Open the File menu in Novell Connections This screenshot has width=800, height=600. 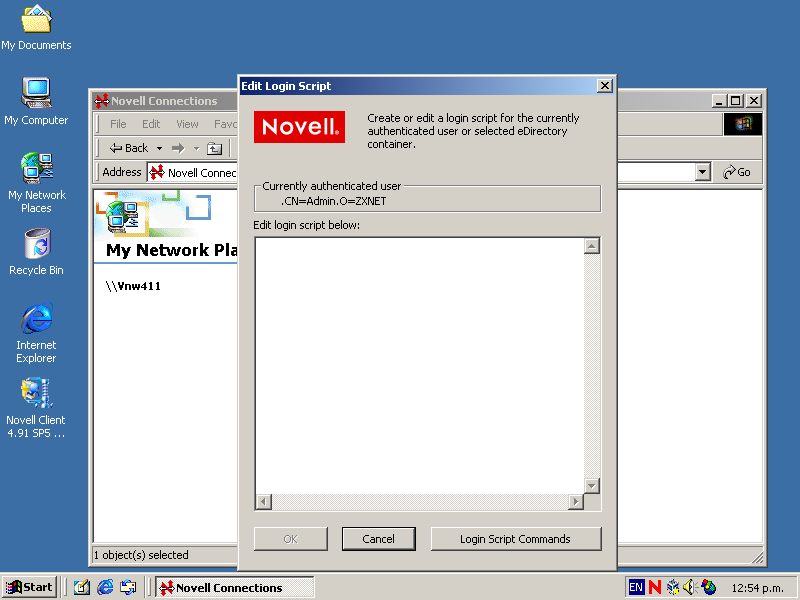pyautogui.click(x=118, y=124)
